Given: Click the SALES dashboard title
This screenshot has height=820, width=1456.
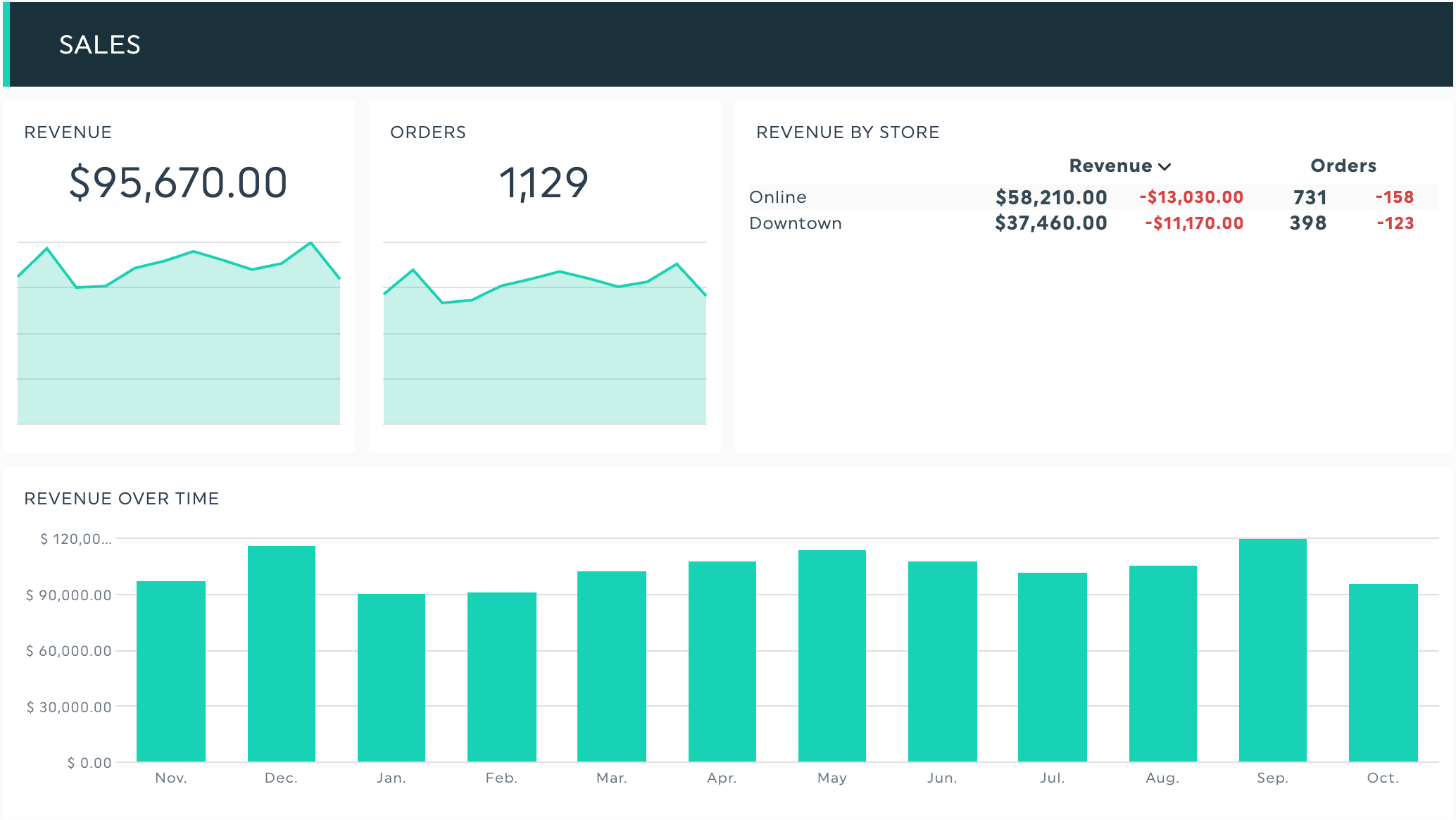Looking at the screenshot, I should (100, 44).
